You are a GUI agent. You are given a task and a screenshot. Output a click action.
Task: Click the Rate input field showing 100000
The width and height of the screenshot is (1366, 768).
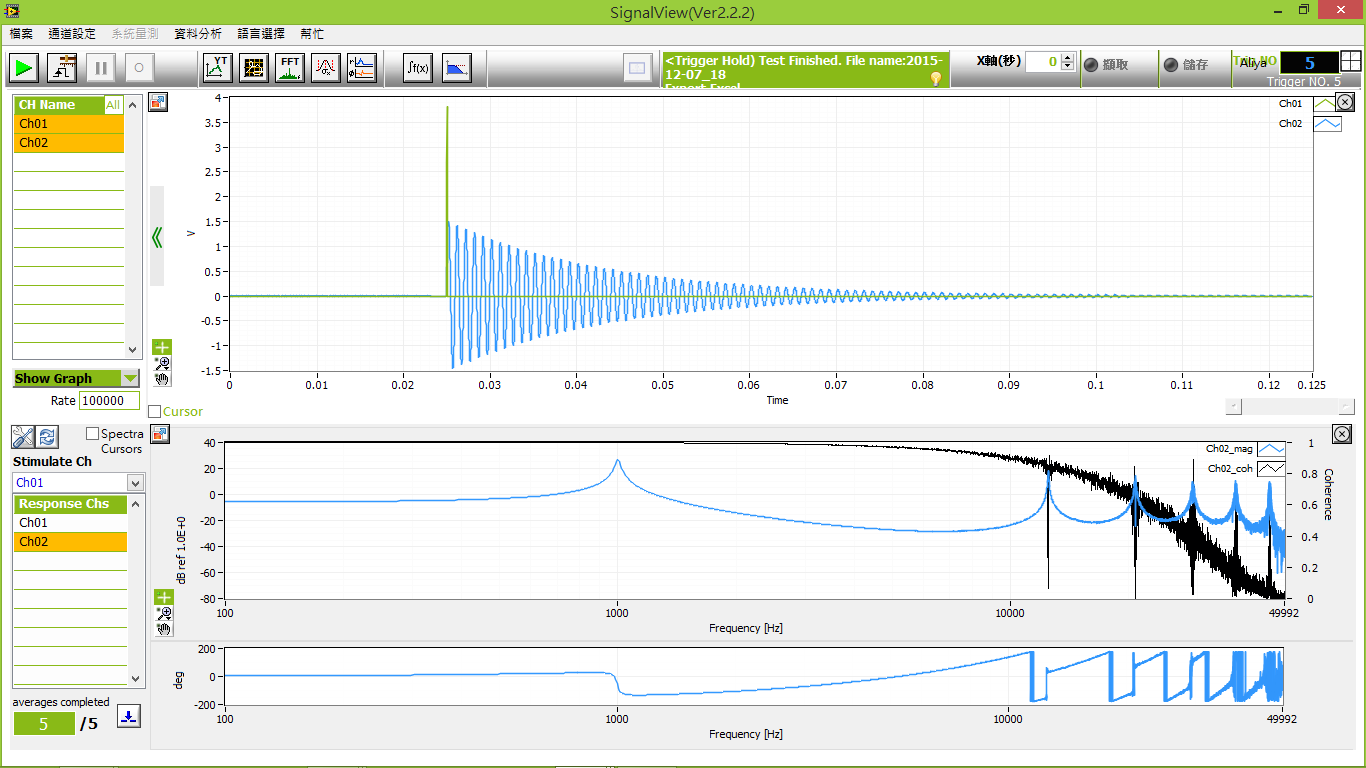pyautogui.click(x=109, y=400)
